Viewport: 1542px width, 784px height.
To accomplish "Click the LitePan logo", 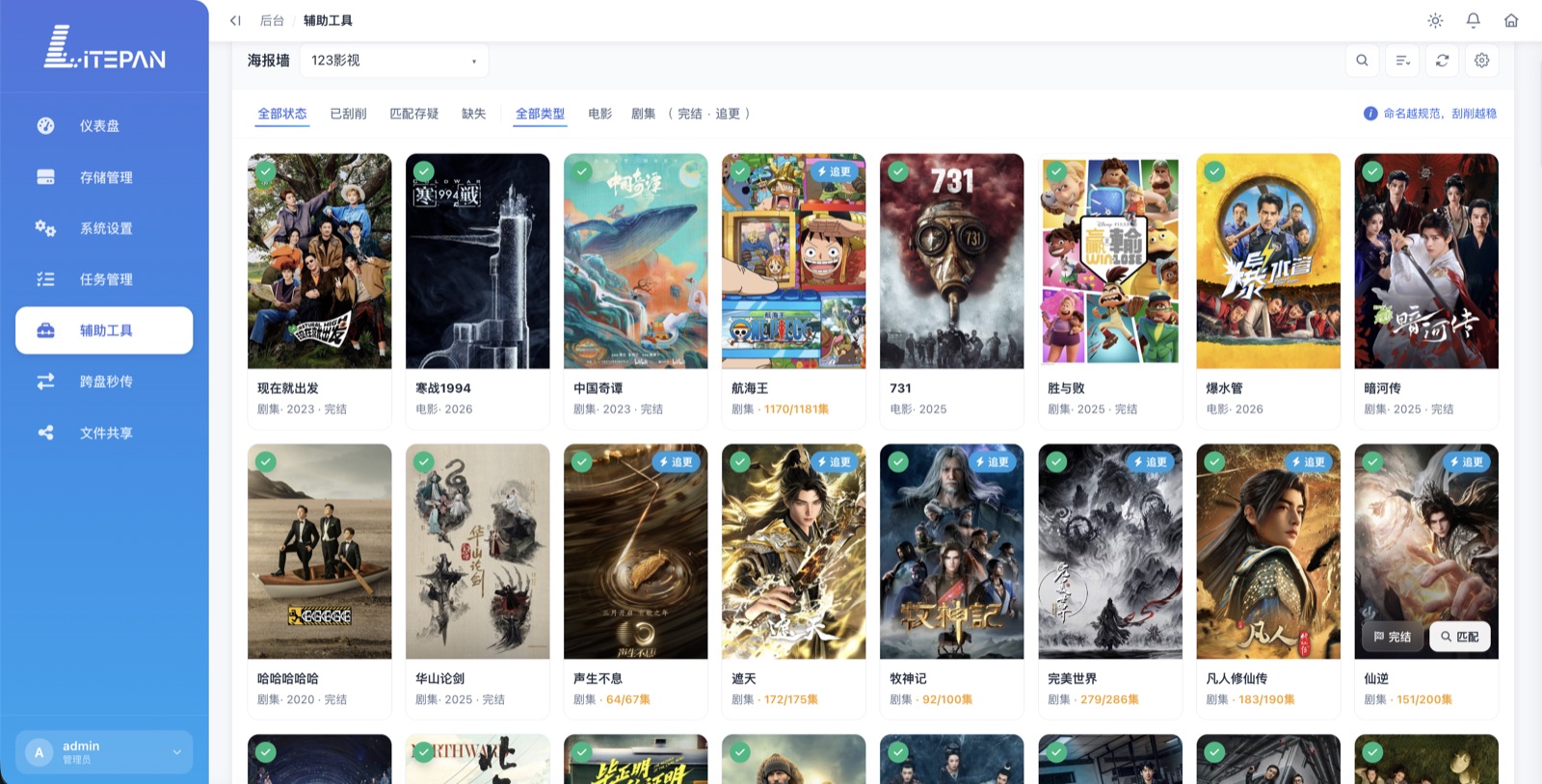I will tap(104, 48).
